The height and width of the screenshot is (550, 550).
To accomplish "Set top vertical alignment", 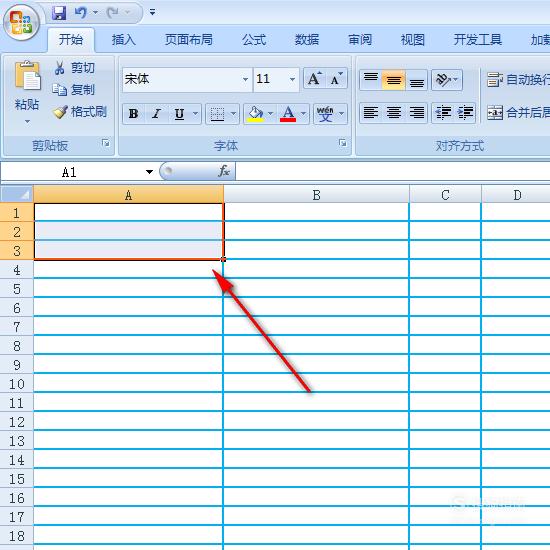I will [371, 80].
